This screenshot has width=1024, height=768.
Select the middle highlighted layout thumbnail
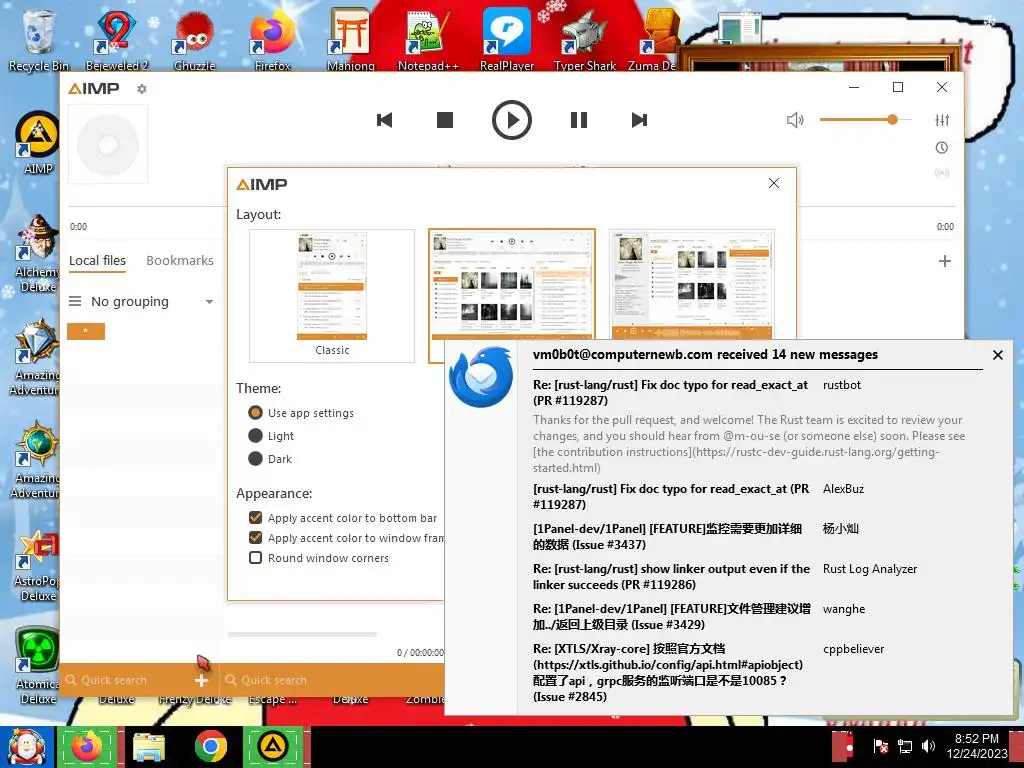511,284
